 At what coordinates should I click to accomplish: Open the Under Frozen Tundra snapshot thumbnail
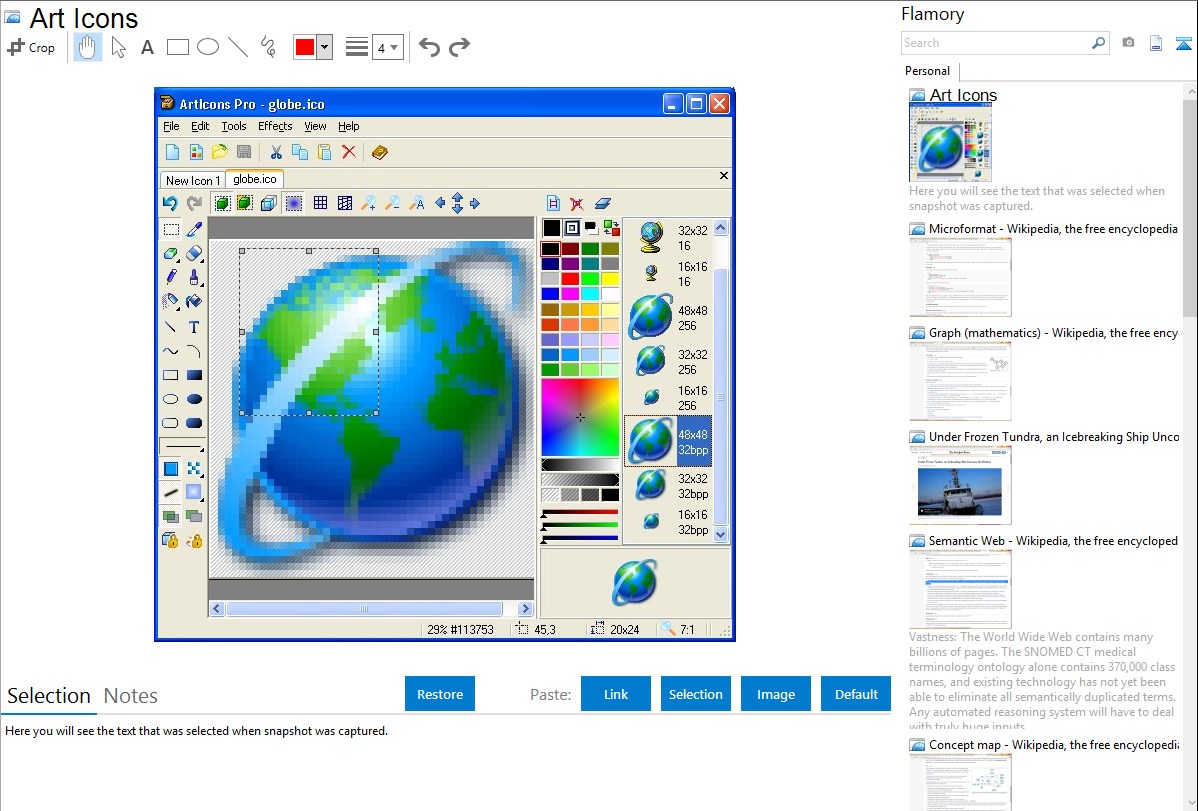click(960, 485)
